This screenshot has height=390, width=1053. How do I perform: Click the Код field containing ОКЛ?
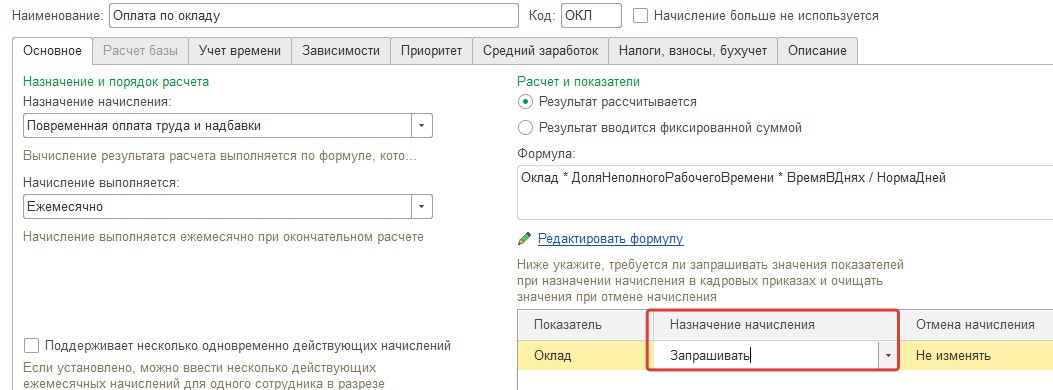pyautogui.click(x=591, y=15)
